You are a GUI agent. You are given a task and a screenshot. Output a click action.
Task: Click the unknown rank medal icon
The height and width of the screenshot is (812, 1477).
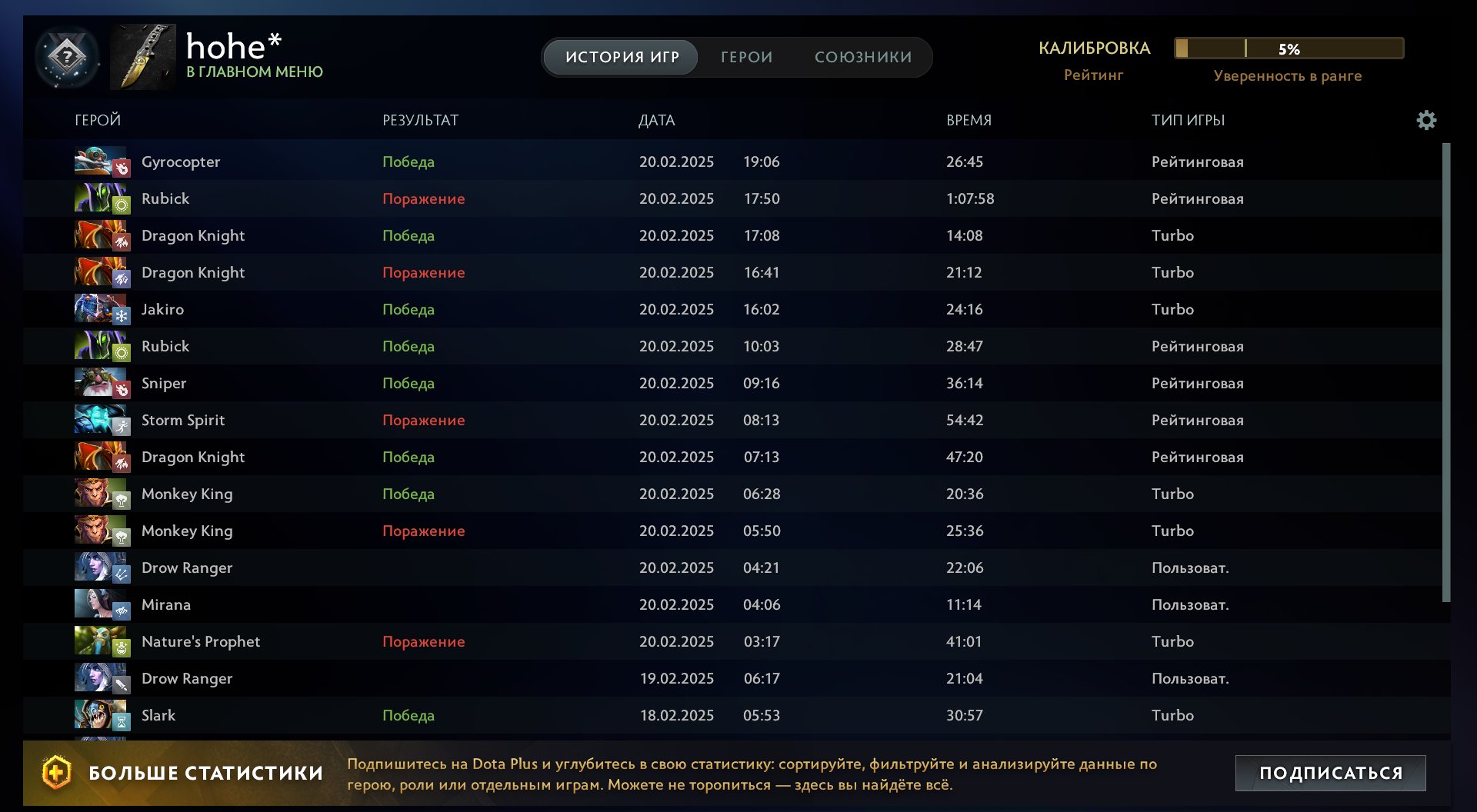pyautogui.click(x=68, y=57)
